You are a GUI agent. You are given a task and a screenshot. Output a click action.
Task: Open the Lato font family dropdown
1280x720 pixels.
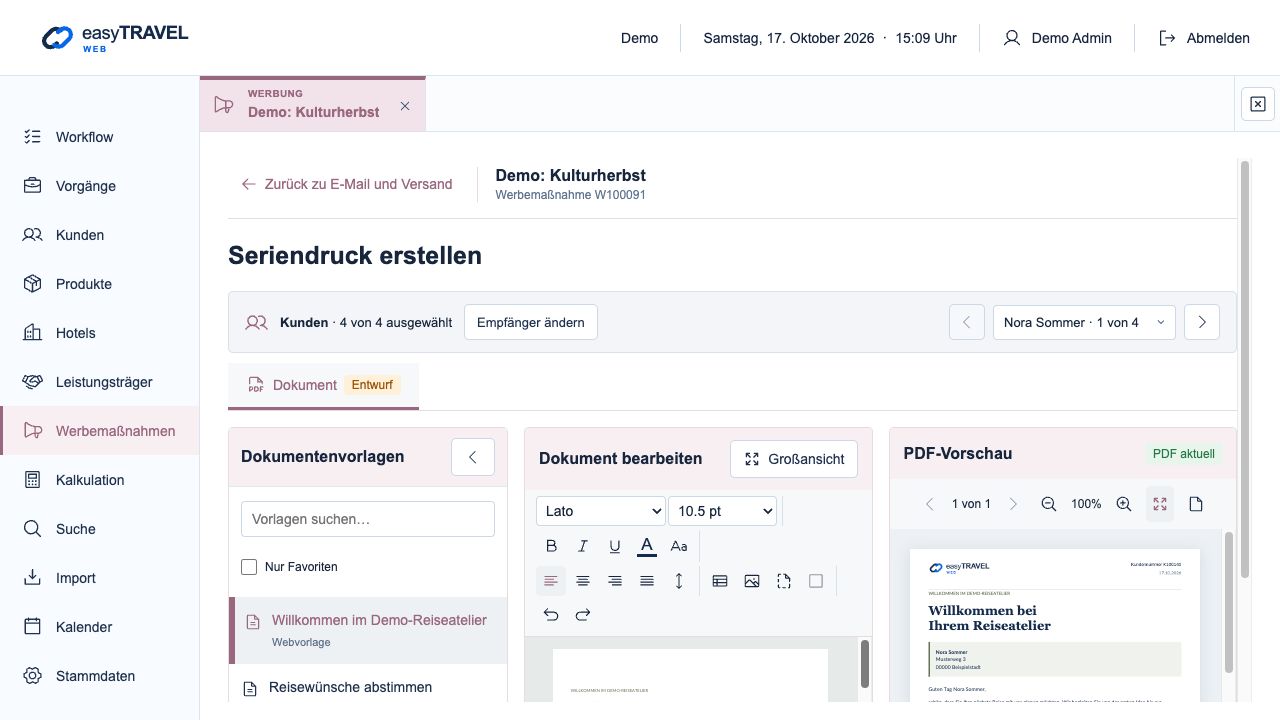click(x=601, y=511)
